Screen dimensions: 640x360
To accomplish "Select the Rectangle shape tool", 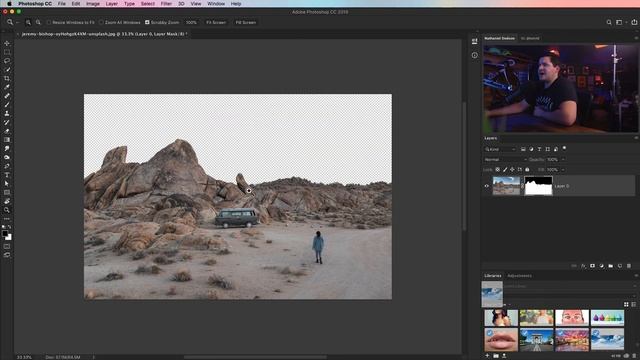I will (x=7, y=192).
